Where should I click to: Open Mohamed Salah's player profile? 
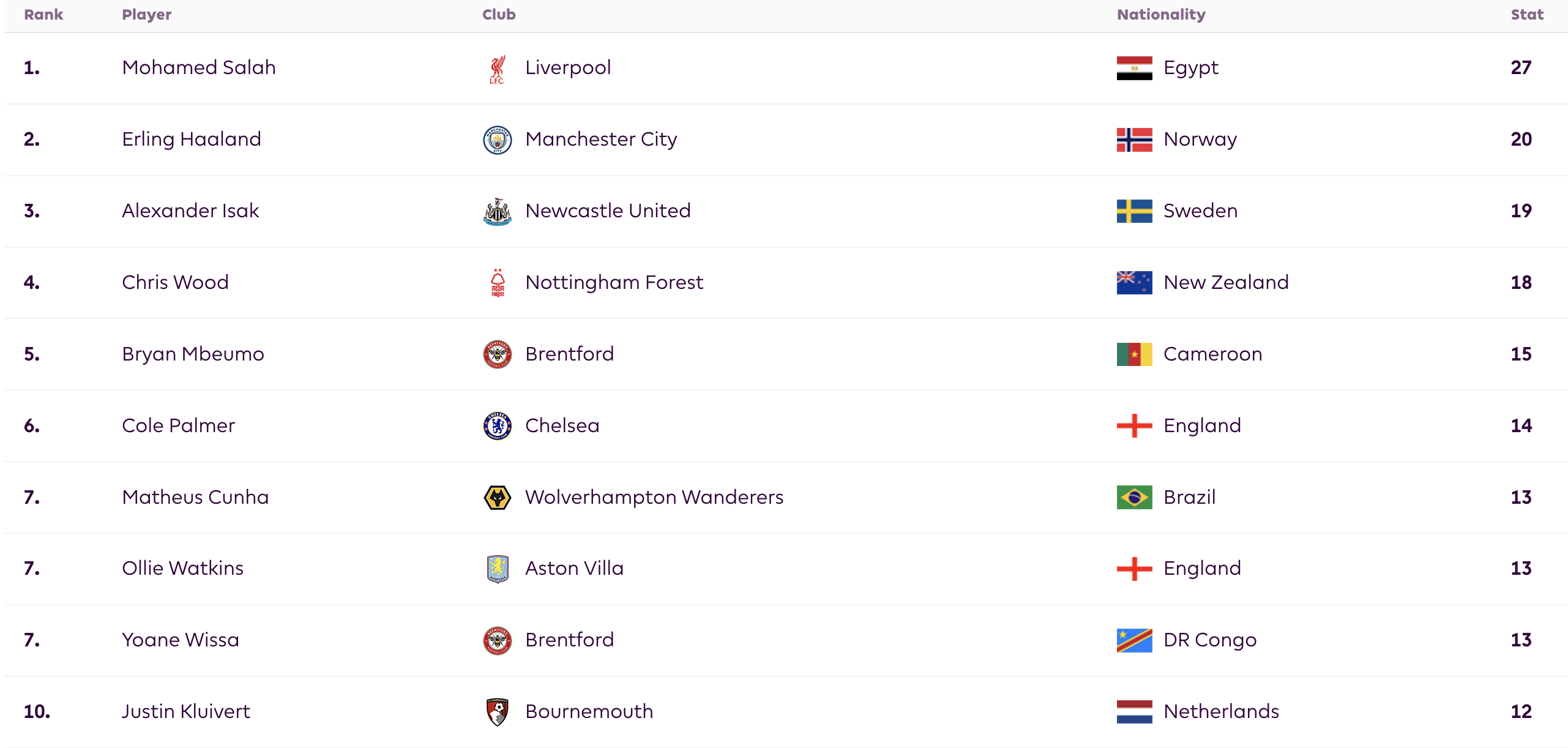click(x=199, y=67)
